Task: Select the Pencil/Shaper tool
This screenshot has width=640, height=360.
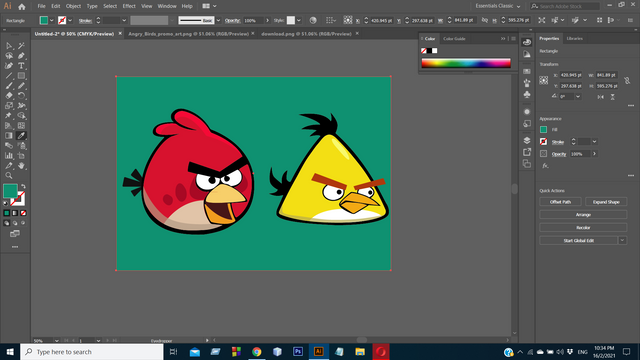Action: 21,86
